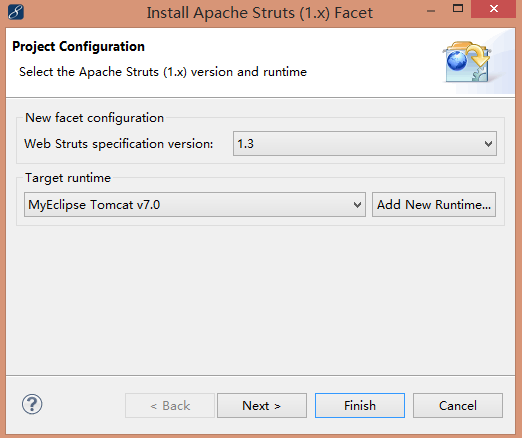The image size is (522, 438).
Task: Maximize the Install Apache Struts dialog
Action: [458, 9]
